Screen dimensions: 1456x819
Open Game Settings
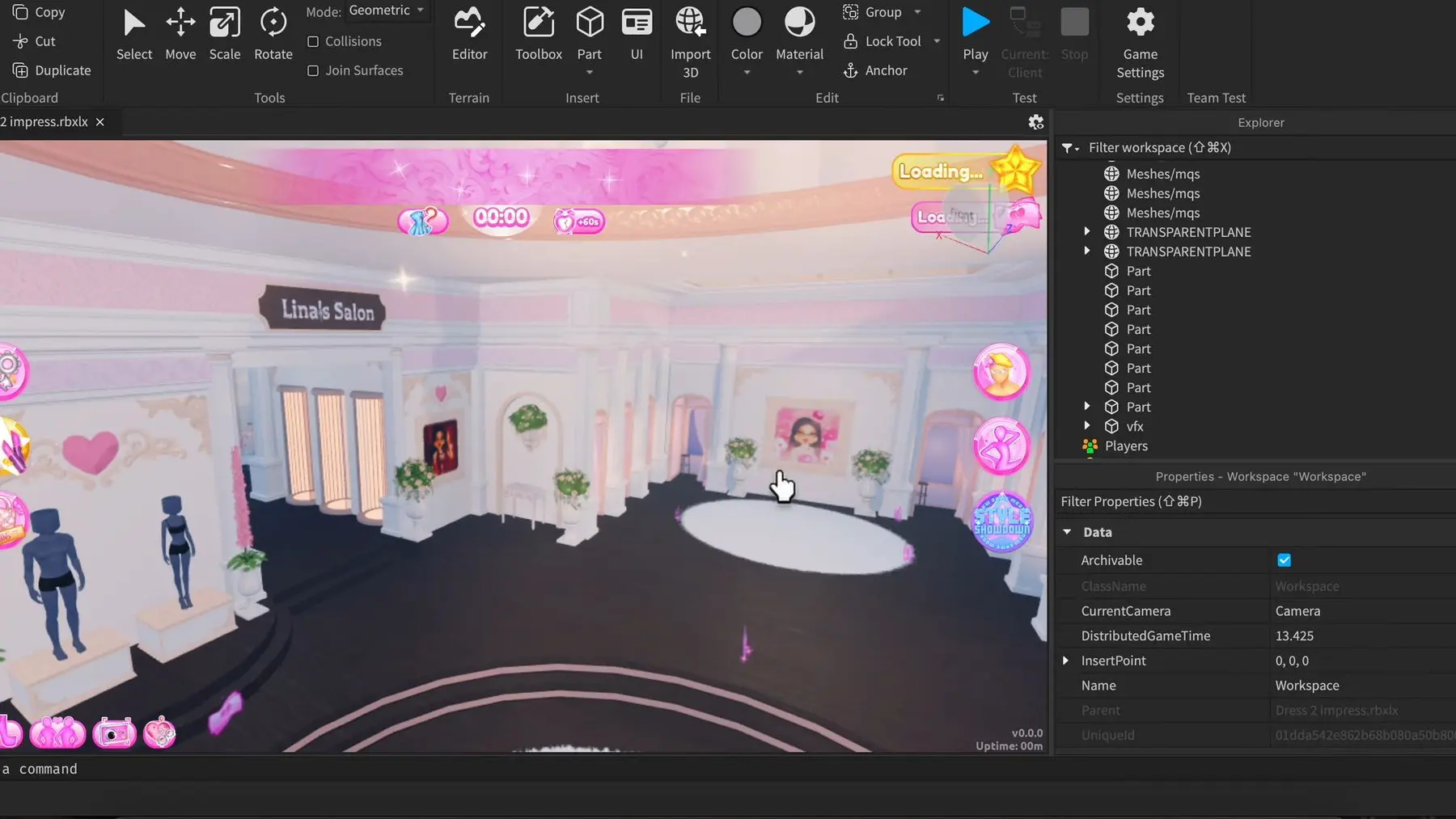[x=1141, y=43]
